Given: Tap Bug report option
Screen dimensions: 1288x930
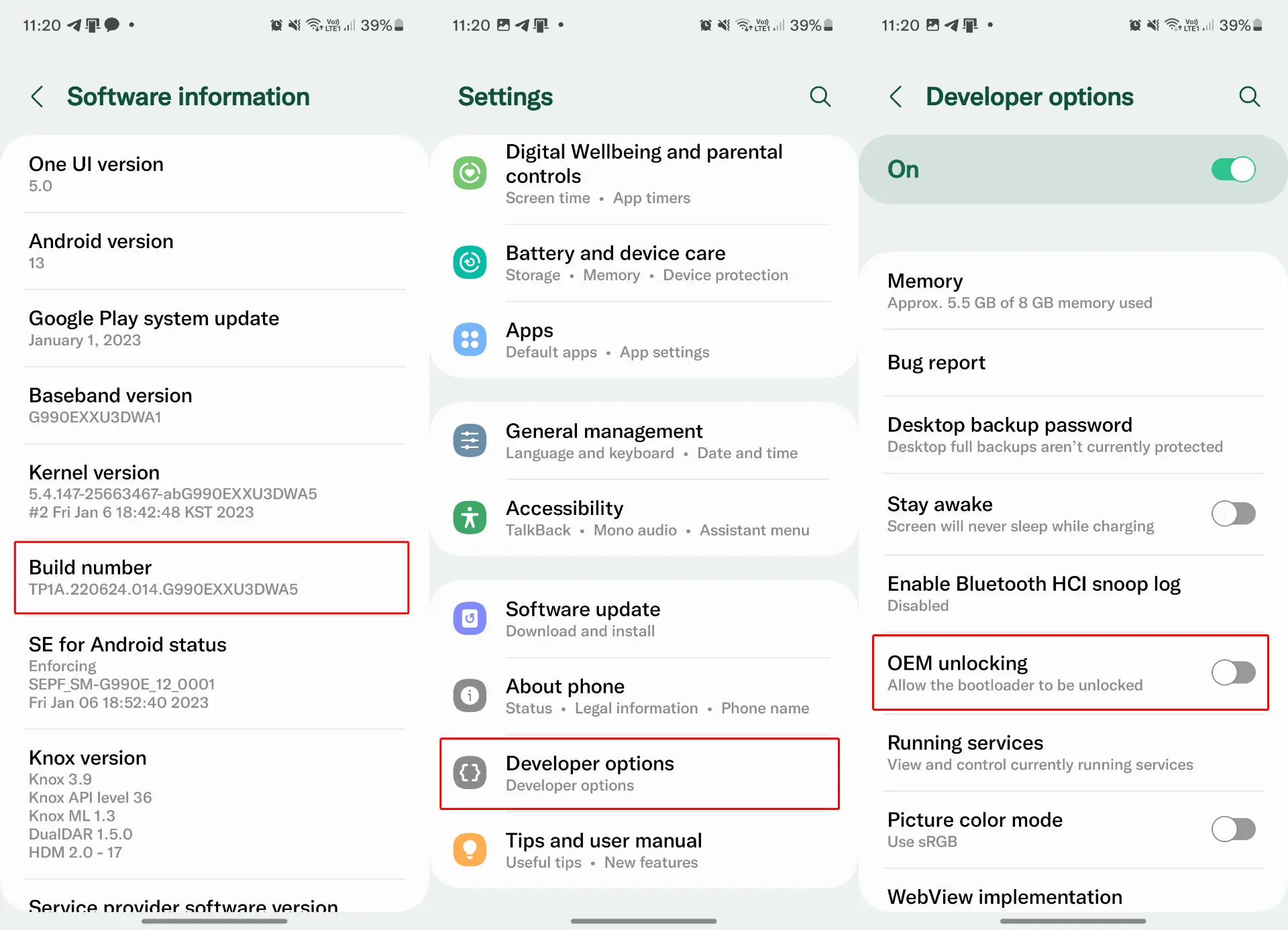Looking at the screenshot, I should (x=1072, y=363).
